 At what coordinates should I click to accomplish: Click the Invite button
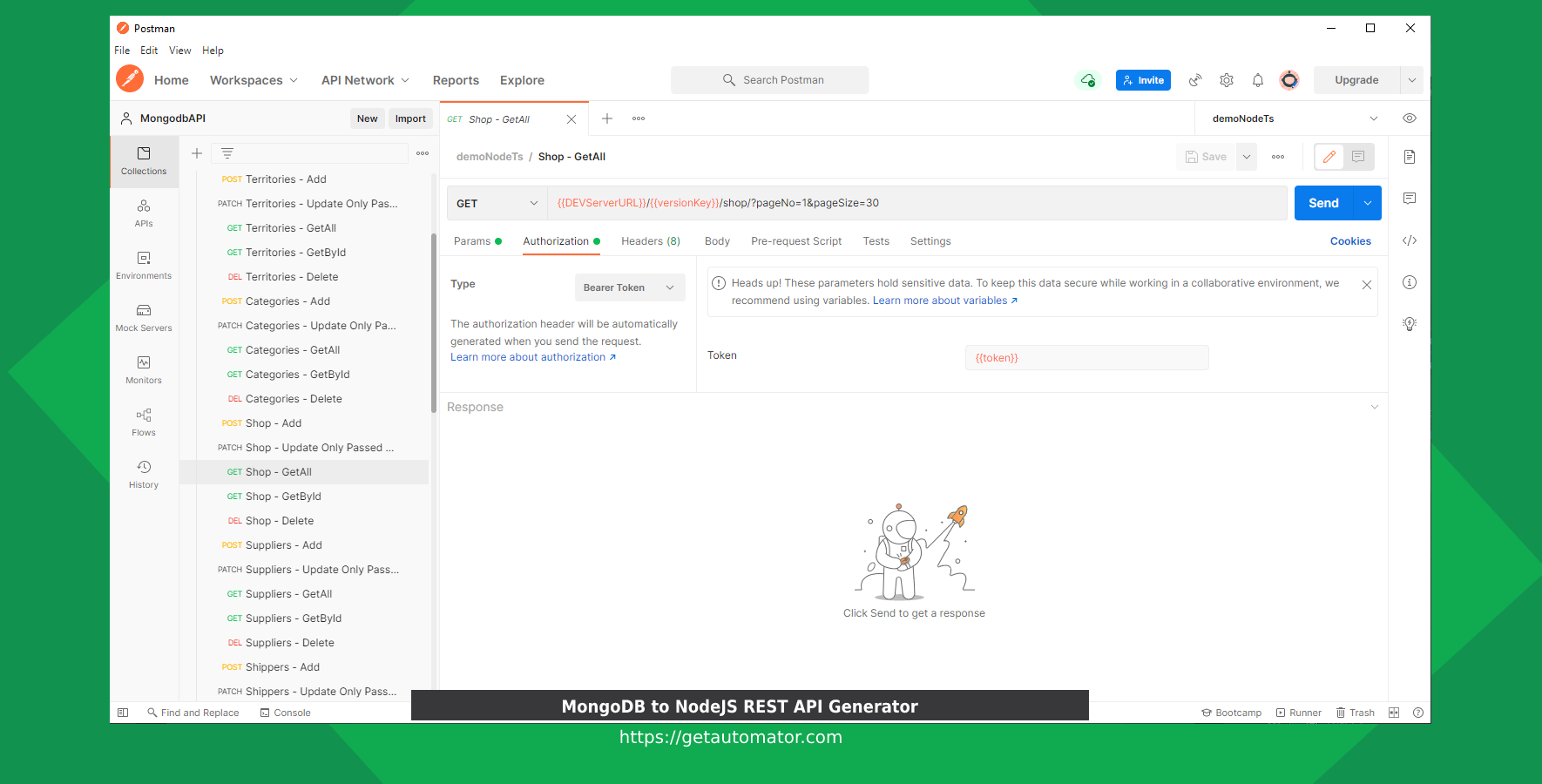coord(1143,80)
